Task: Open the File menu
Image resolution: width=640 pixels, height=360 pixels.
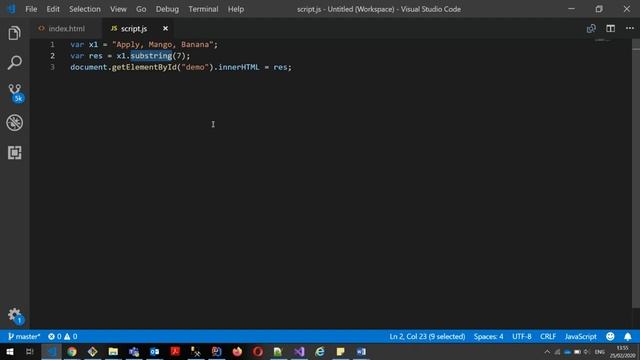Action: click(31, 9)
